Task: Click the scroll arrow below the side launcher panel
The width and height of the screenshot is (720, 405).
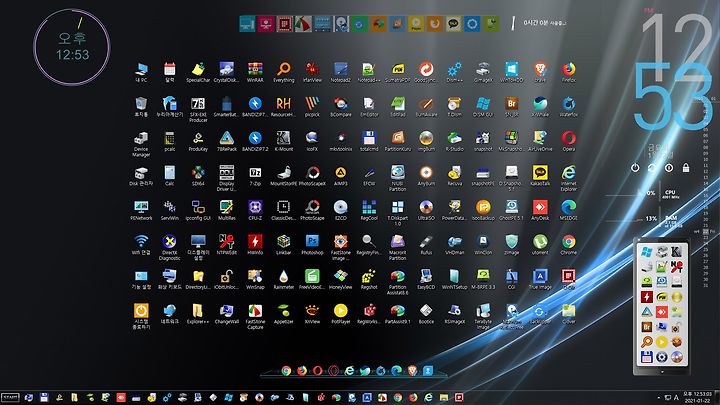Action: click(x=662, y=371)
